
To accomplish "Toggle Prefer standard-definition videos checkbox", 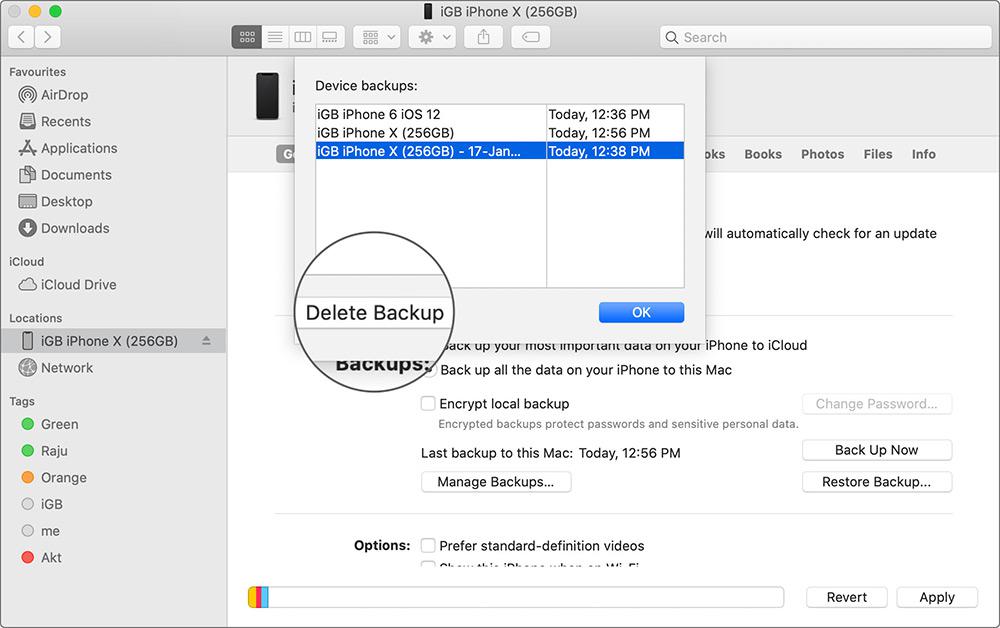I will coord(428,546).
